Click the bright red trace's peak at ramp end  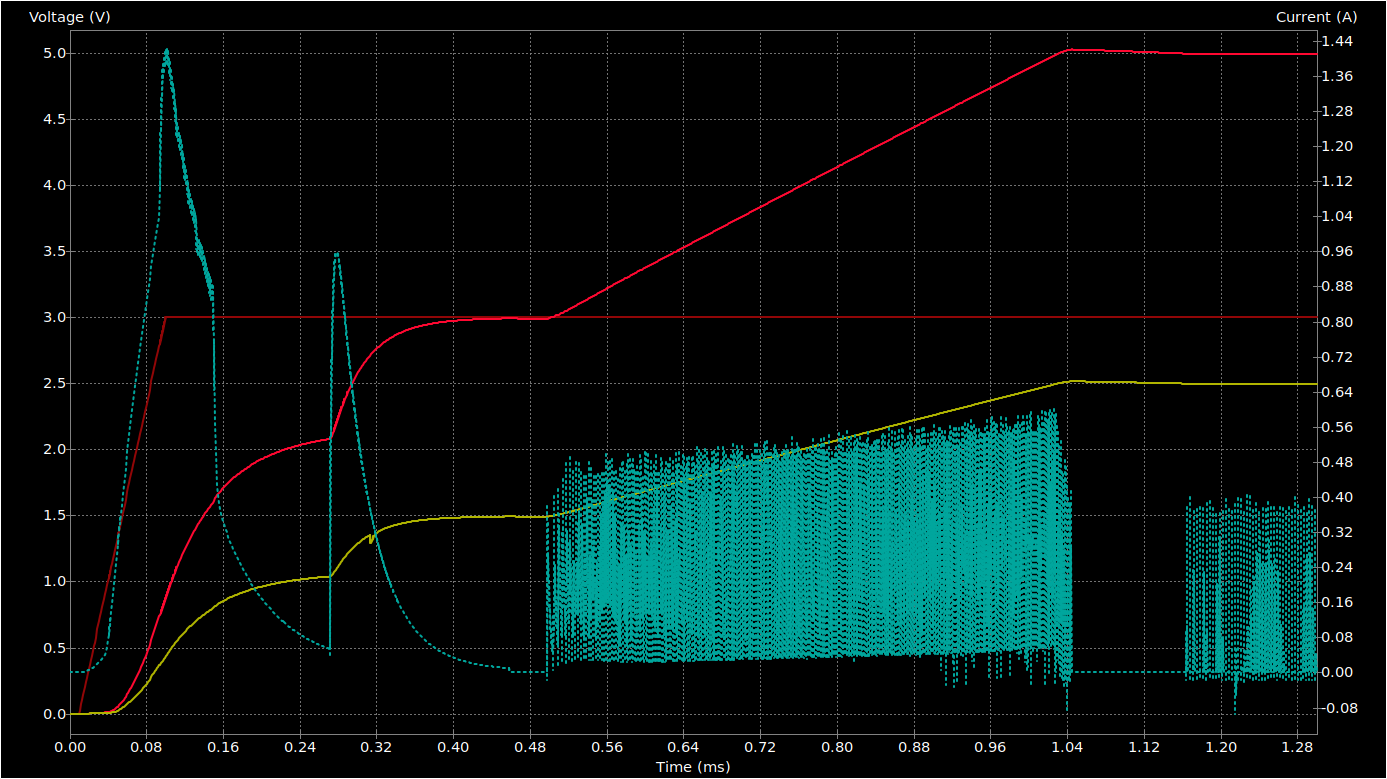click(1068, 49)
